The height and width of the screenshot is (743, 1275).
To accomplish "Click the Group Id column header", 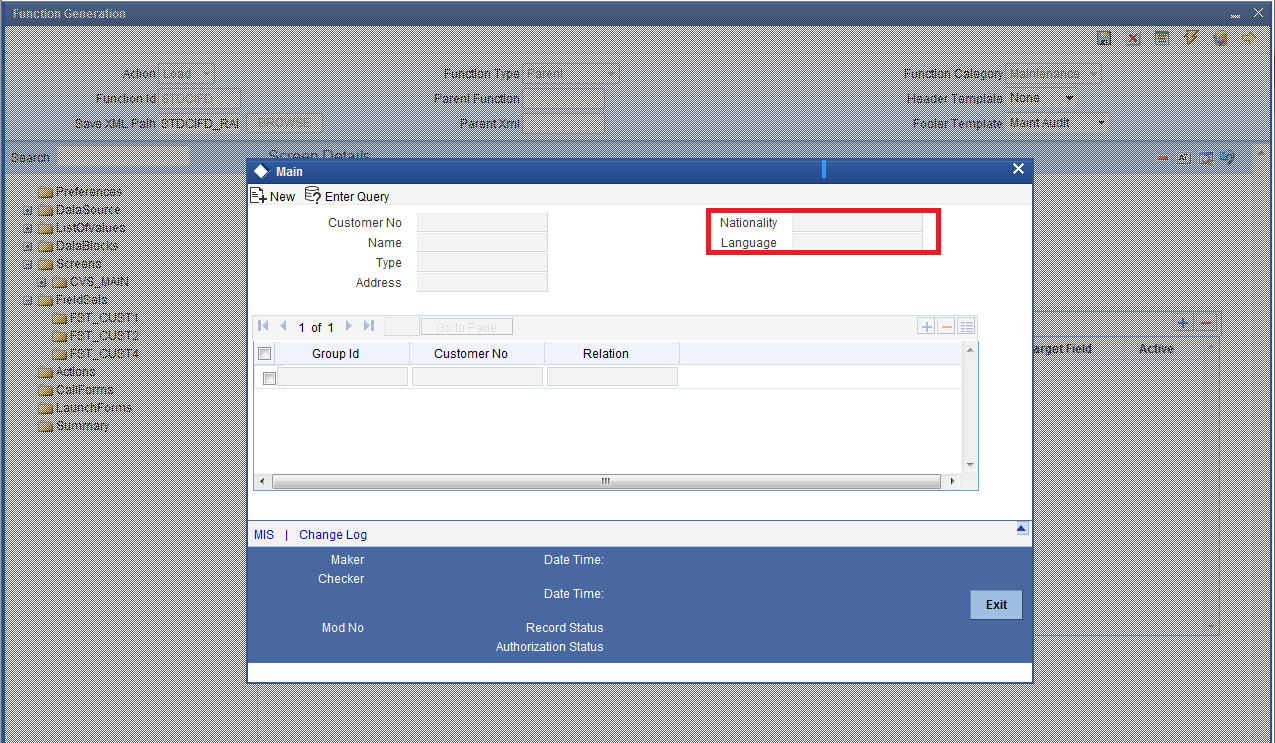I will (x=342, y=354).
